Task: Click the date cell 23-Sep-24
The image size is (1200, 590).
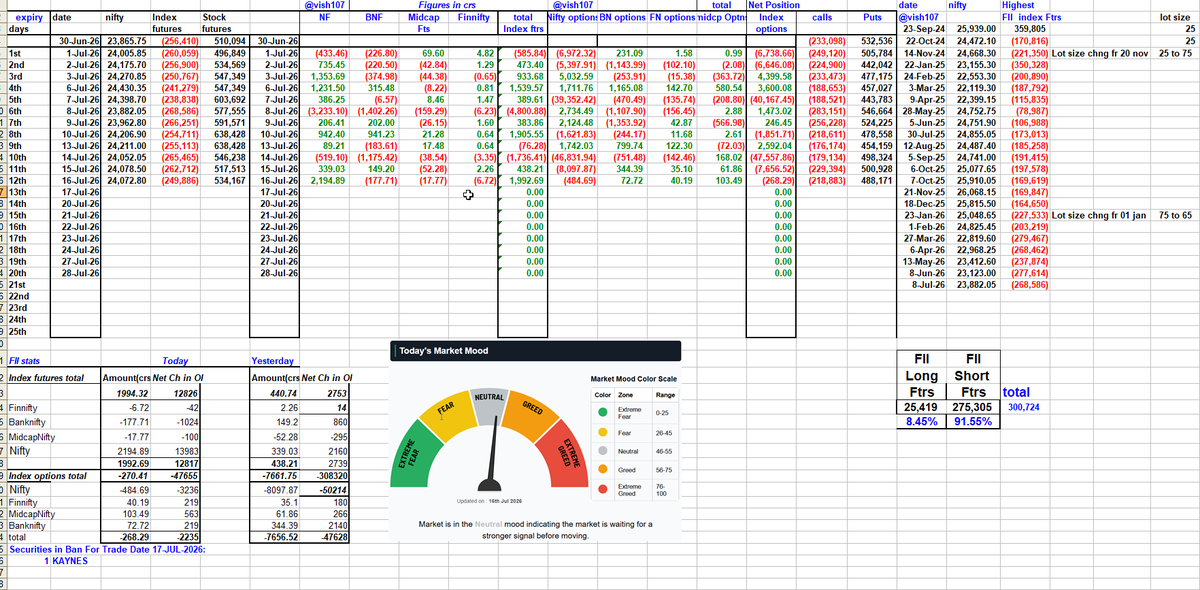Action: [925, 29]
